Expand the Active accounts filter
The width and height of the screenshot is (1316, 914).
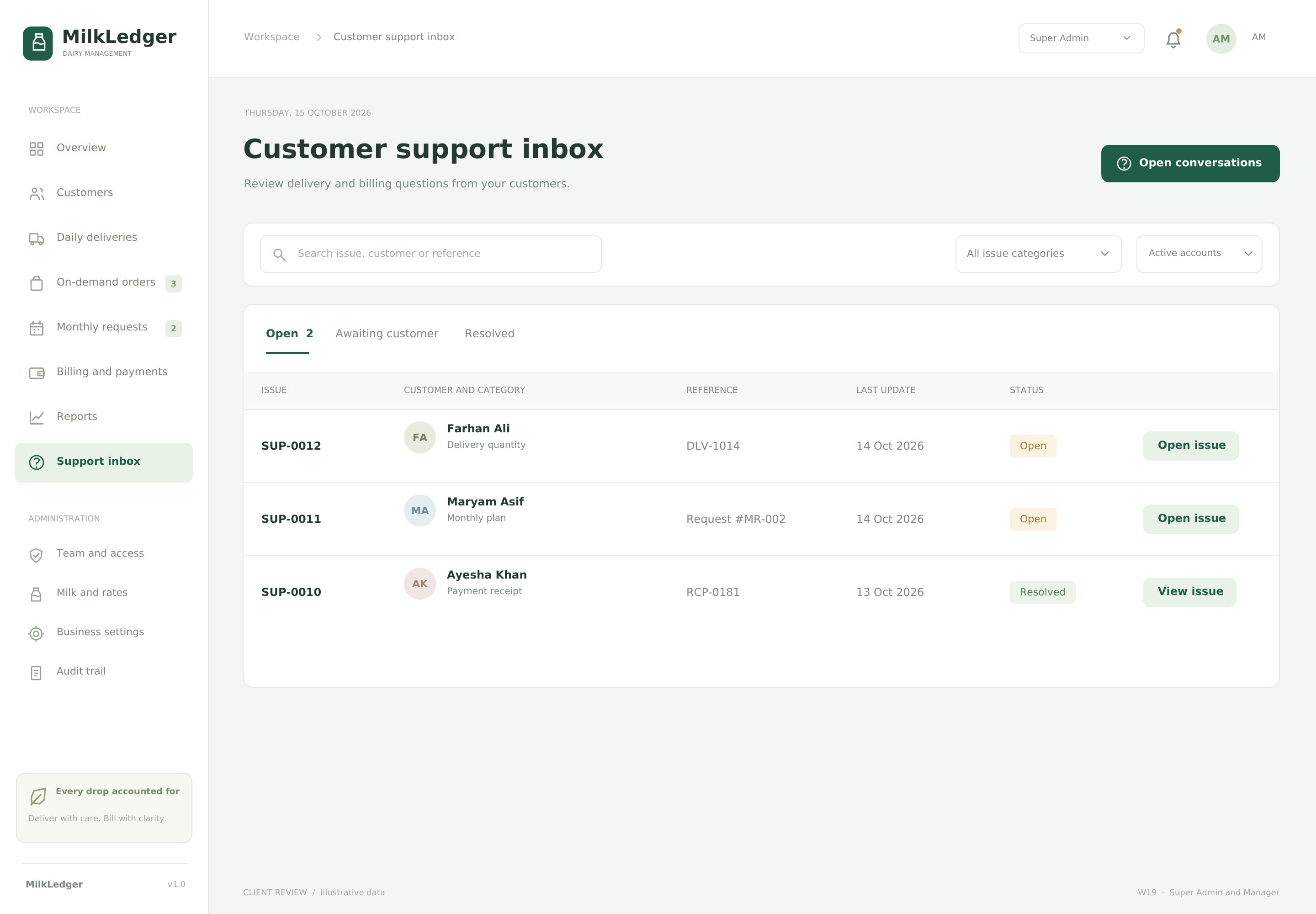click(x=1199, y=254)
